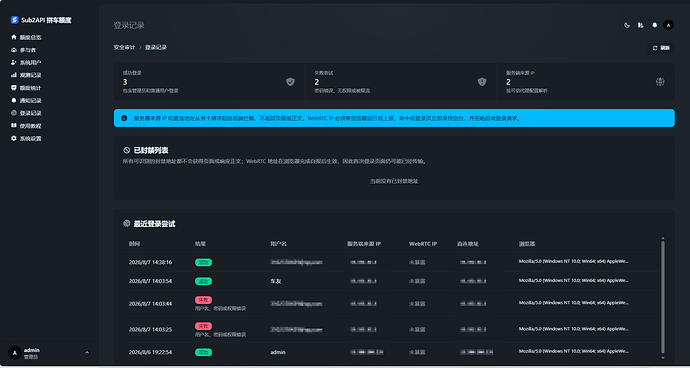Open the bar chart icon sidebar item
Image resolution: width=690 pixels, height=368 pixels.
[x=14, y=75]
